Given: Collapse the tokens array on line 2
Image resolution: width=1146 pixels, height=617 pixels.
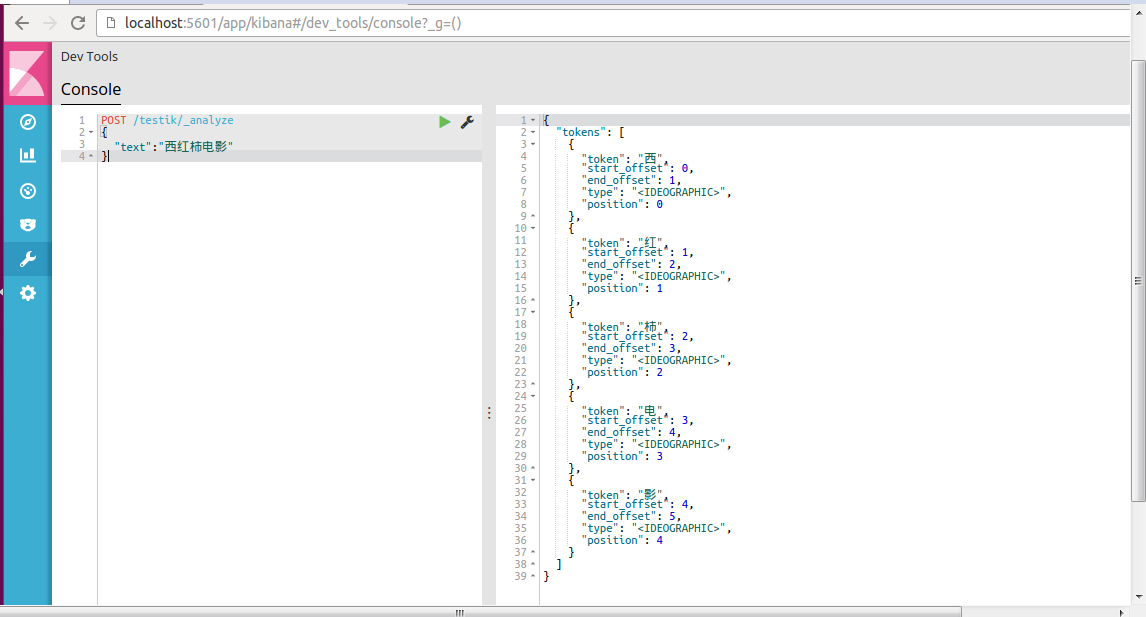Looking at the screenshot, I should pyautogui.click(x=531, y=131).
